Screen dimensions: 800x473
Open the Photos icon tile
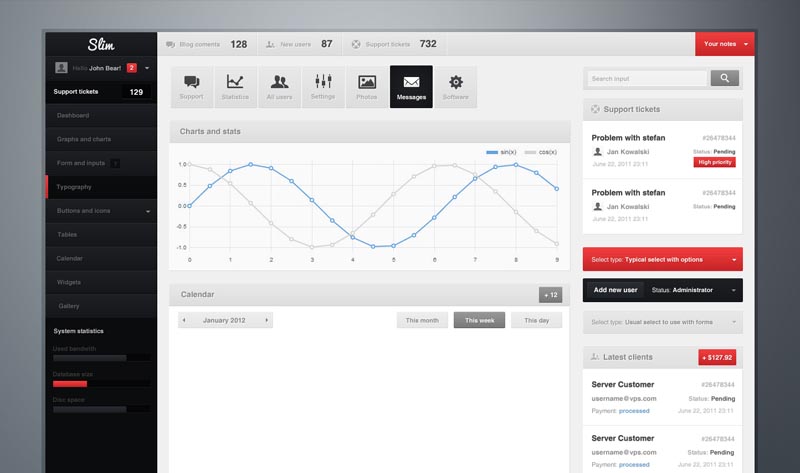point(367,86)
